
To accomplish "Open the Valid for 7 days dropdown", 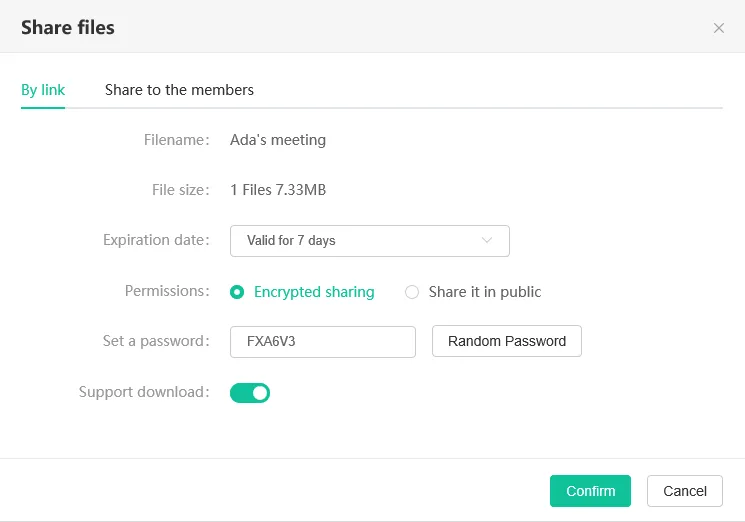I will tap(369, 241).
